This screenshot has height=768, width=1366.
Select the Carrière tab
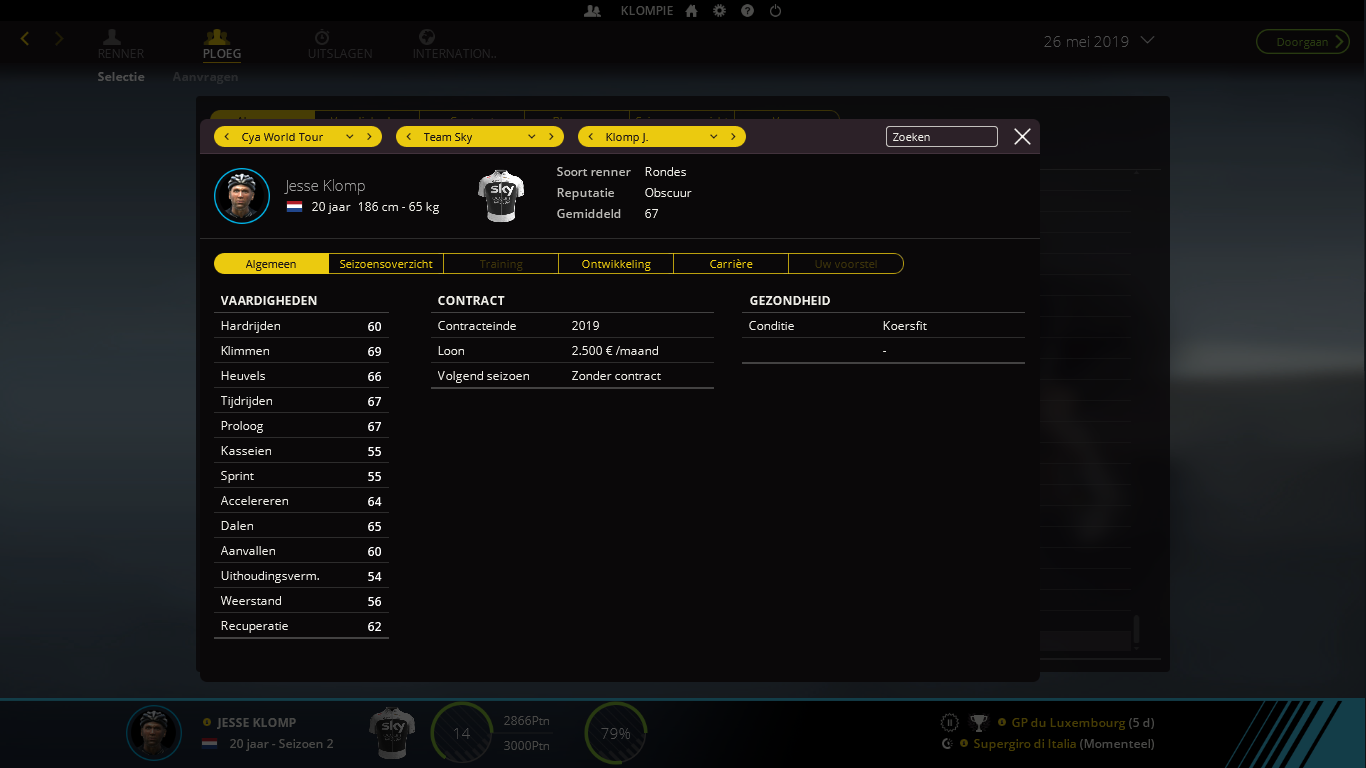tap(730, 264)
